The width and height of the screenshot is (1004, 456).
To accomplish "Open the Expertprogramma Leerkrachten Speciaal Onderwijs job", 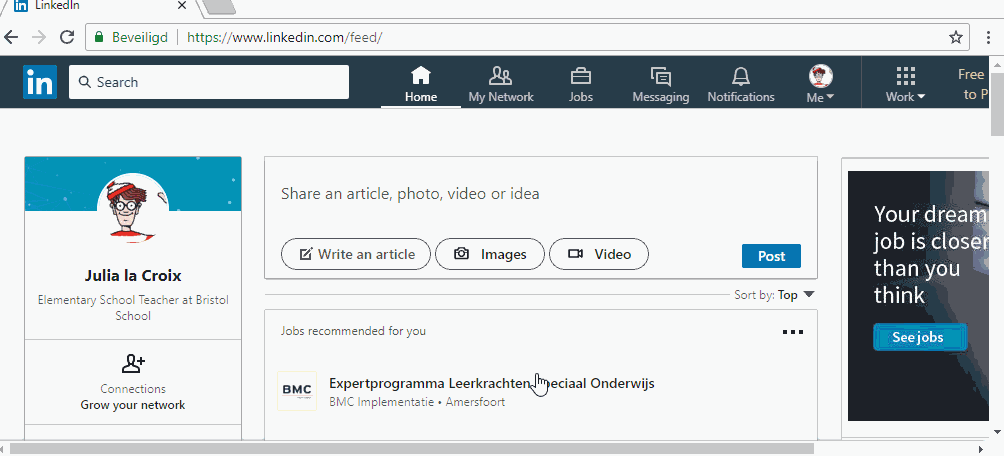I will click(492, 383).
